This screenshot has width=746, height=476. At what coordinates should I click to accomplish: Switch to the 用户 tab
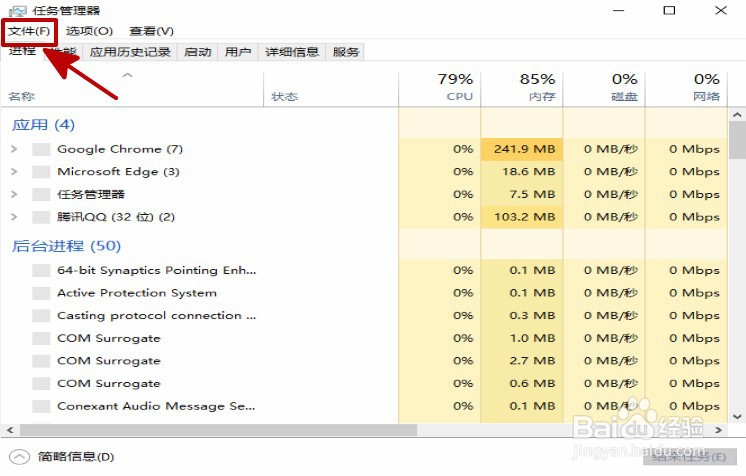(x=238, y=52)
